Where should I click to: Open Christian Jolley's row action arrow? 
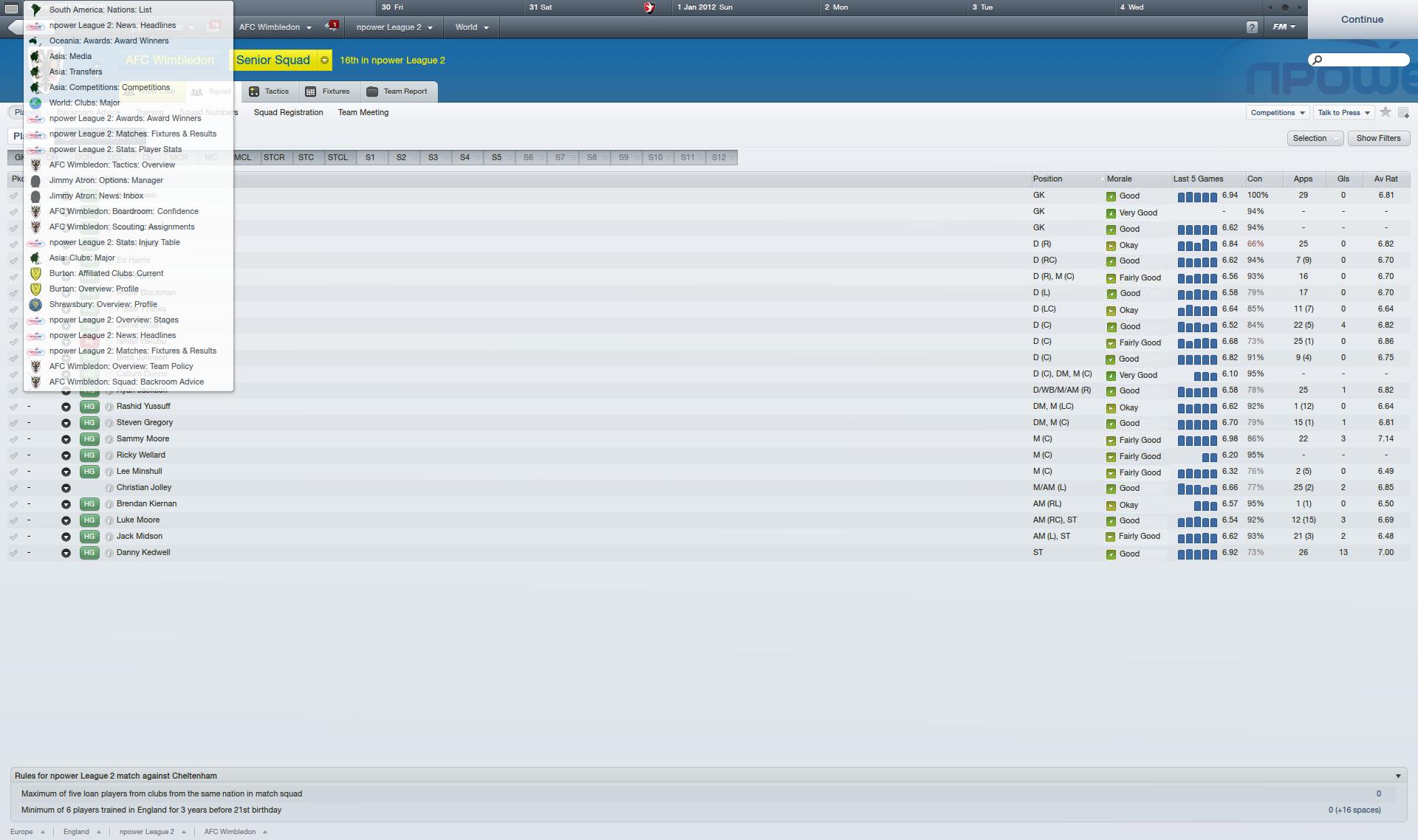[66, 488]
